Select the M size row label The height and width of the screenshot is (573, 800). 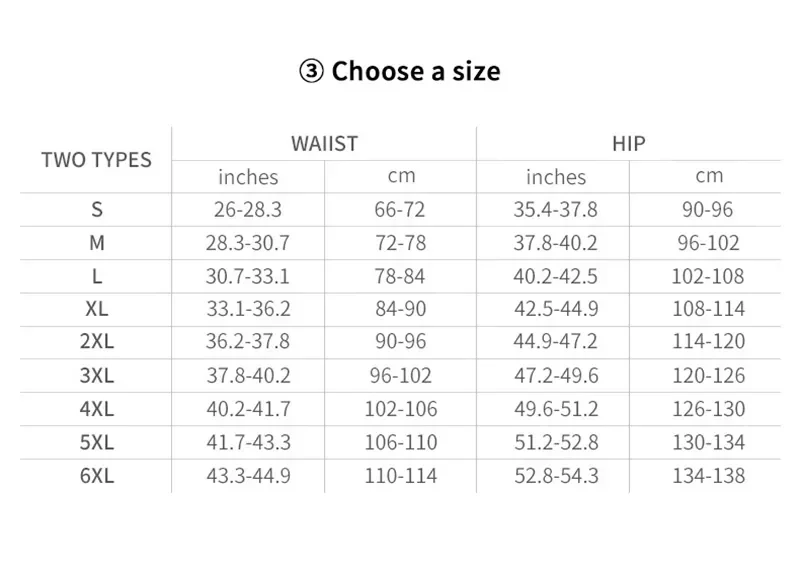[97, 243]
